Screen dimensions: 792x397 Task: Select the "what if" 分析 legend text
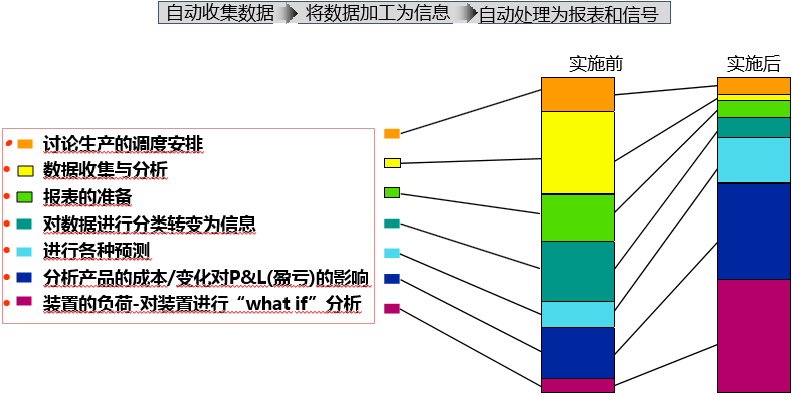point(202,305)
